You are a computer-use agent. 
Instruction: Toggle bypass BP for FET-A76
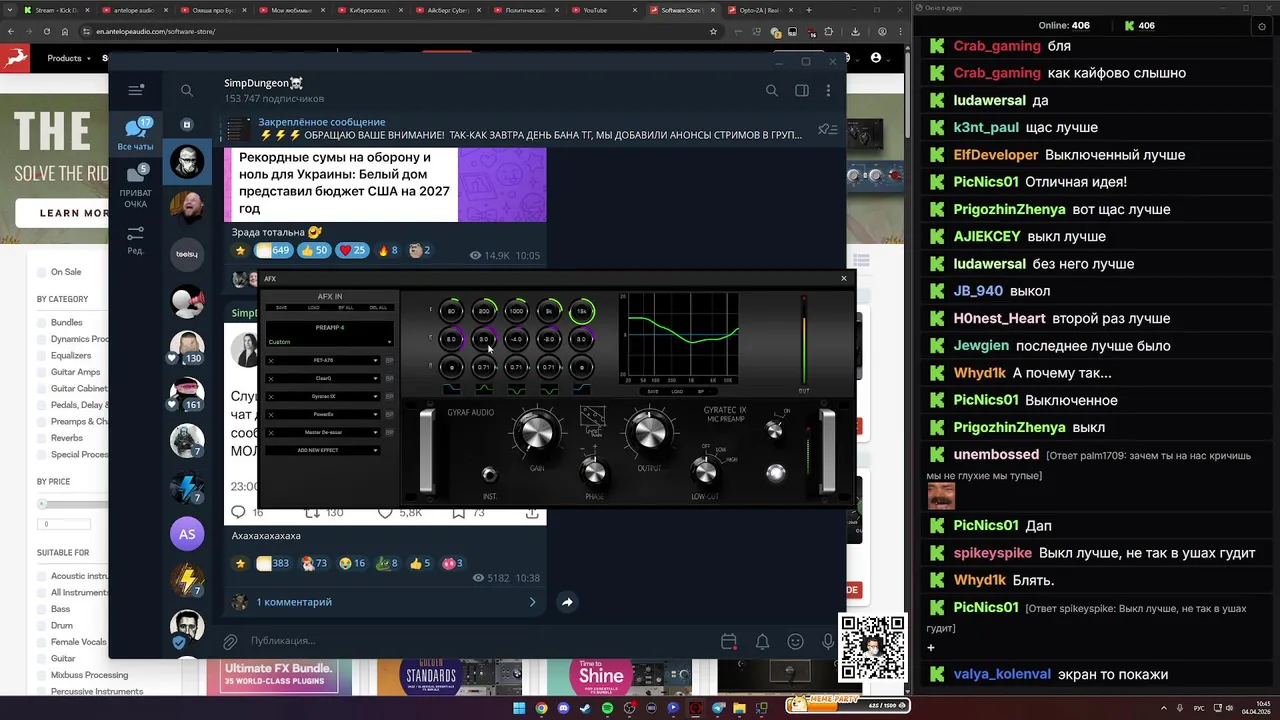389,360
